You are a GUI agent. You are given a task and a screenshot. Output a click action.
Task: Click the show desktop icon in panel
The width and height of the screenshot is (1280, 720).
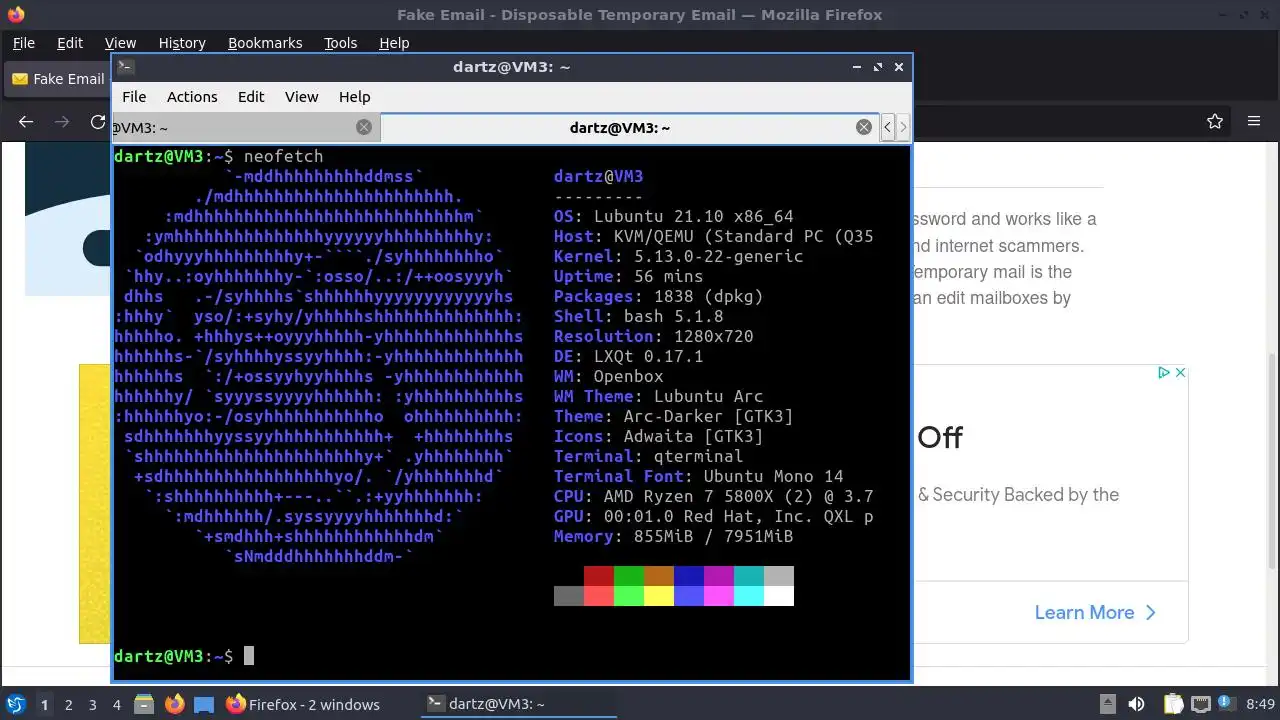(x=204, y=704)
